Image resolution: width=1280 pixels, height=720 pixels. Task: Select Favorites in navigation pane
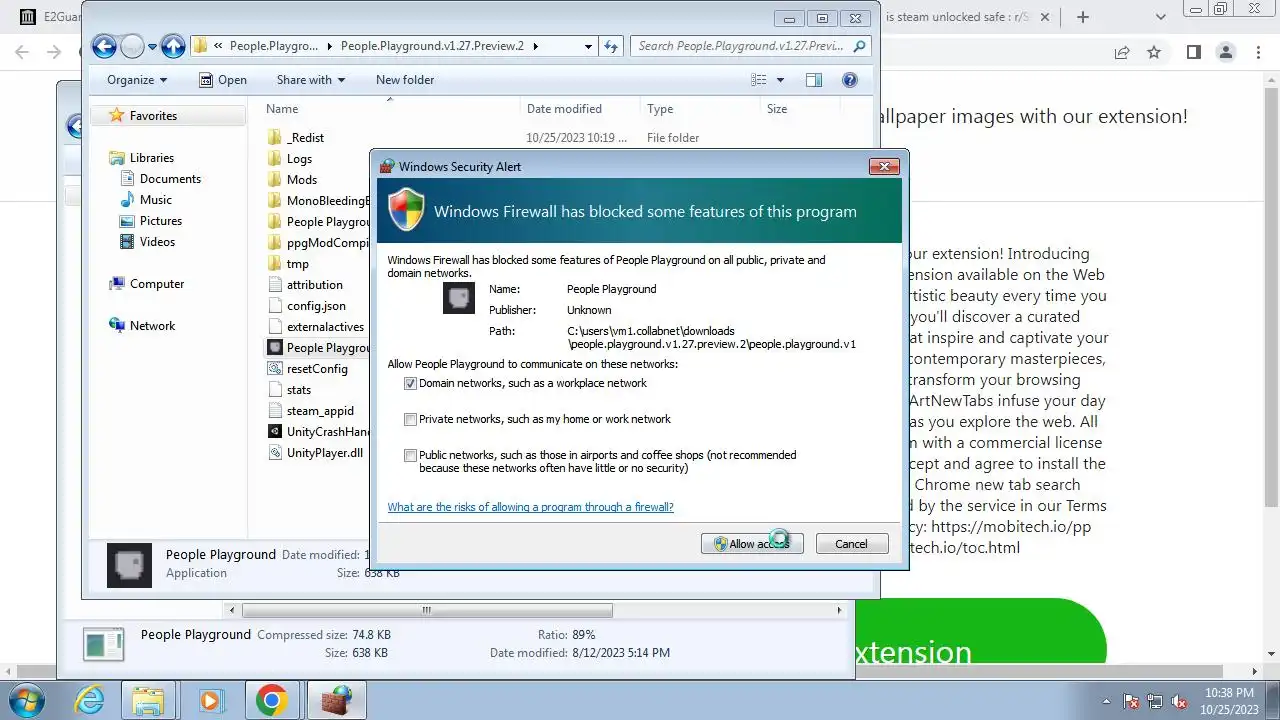(x=153, y=116)
